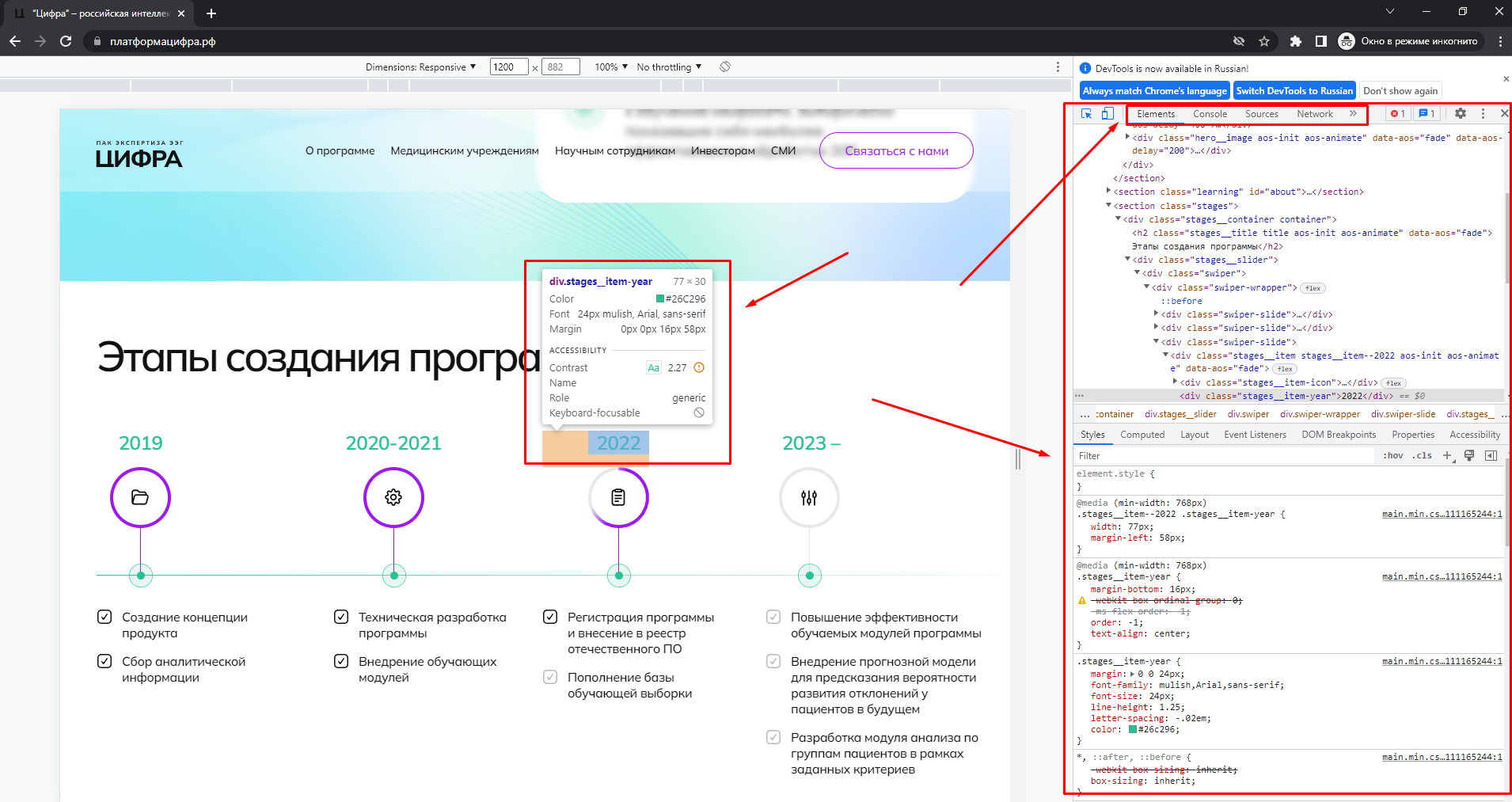Viewport: 1512px width, 802px height.
Task: Switch to the Console tab
Action: coord(1210,114)
